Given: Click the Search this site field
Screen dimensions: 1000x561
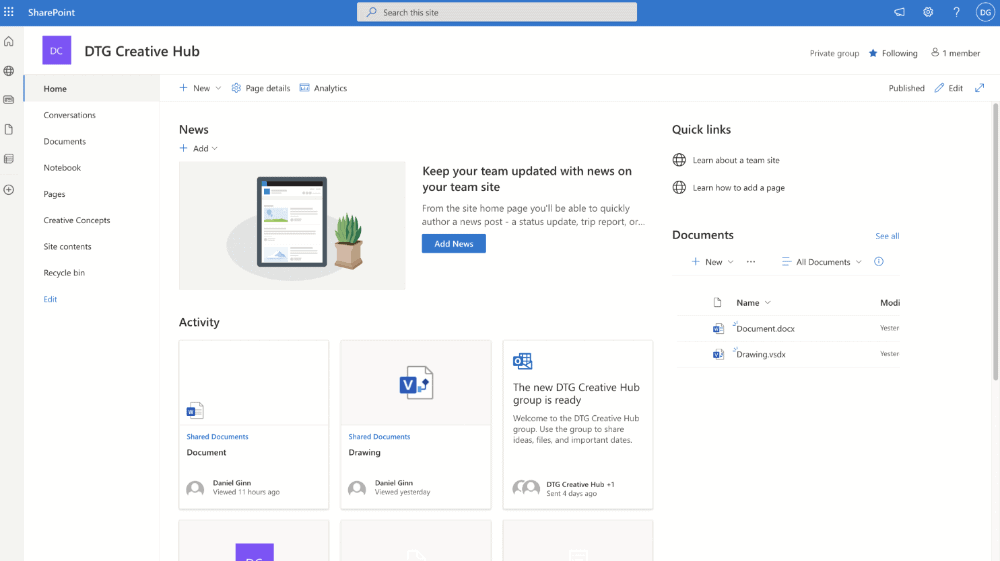Looking at the screenshot, I should pos(497,12).
